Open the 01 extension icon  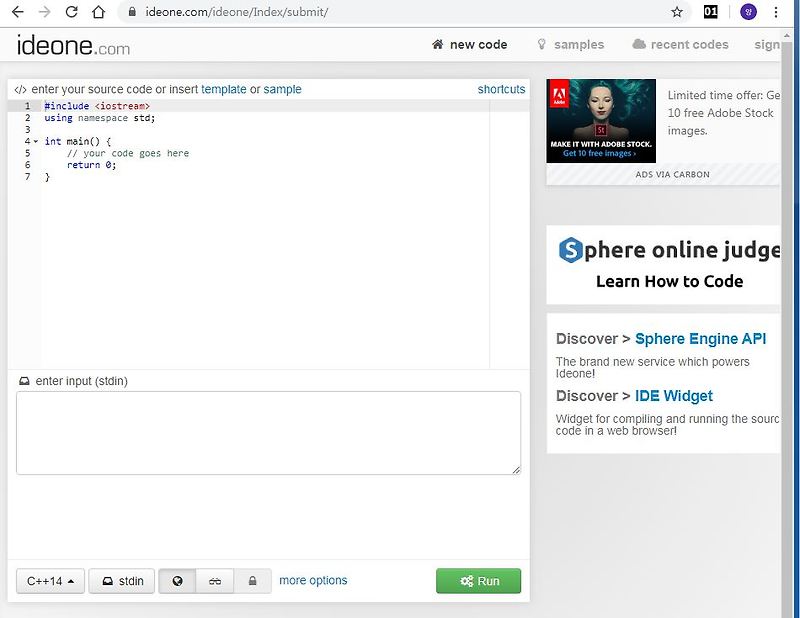[x=710, y=12]
